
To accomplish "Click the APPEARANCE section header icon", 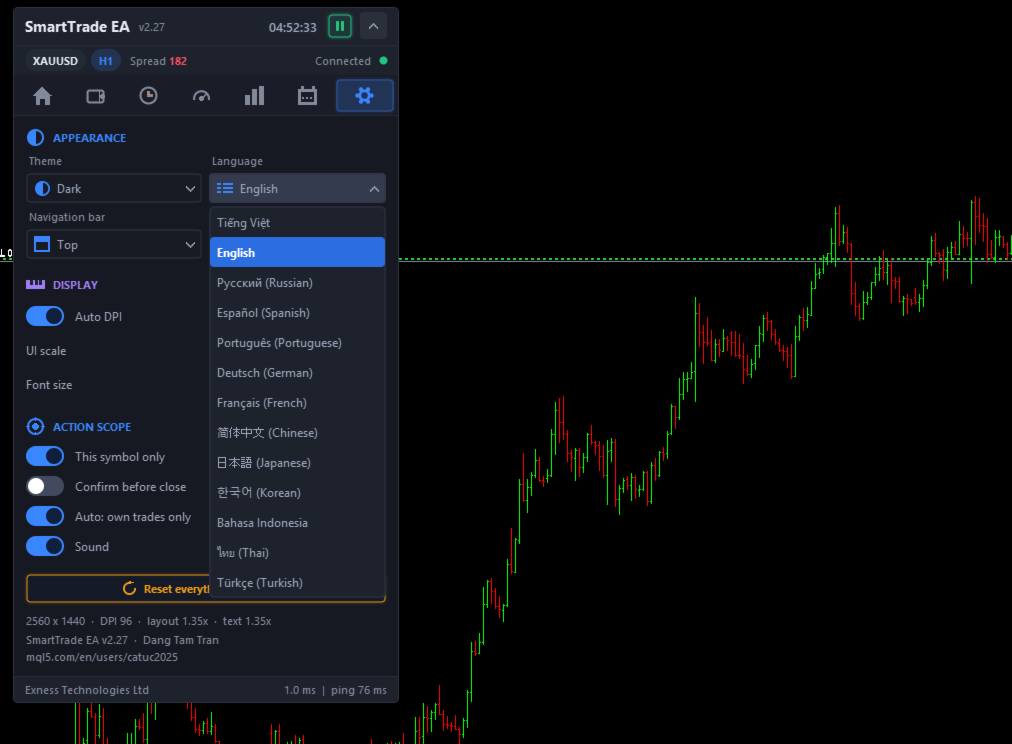I will (35, 137).
